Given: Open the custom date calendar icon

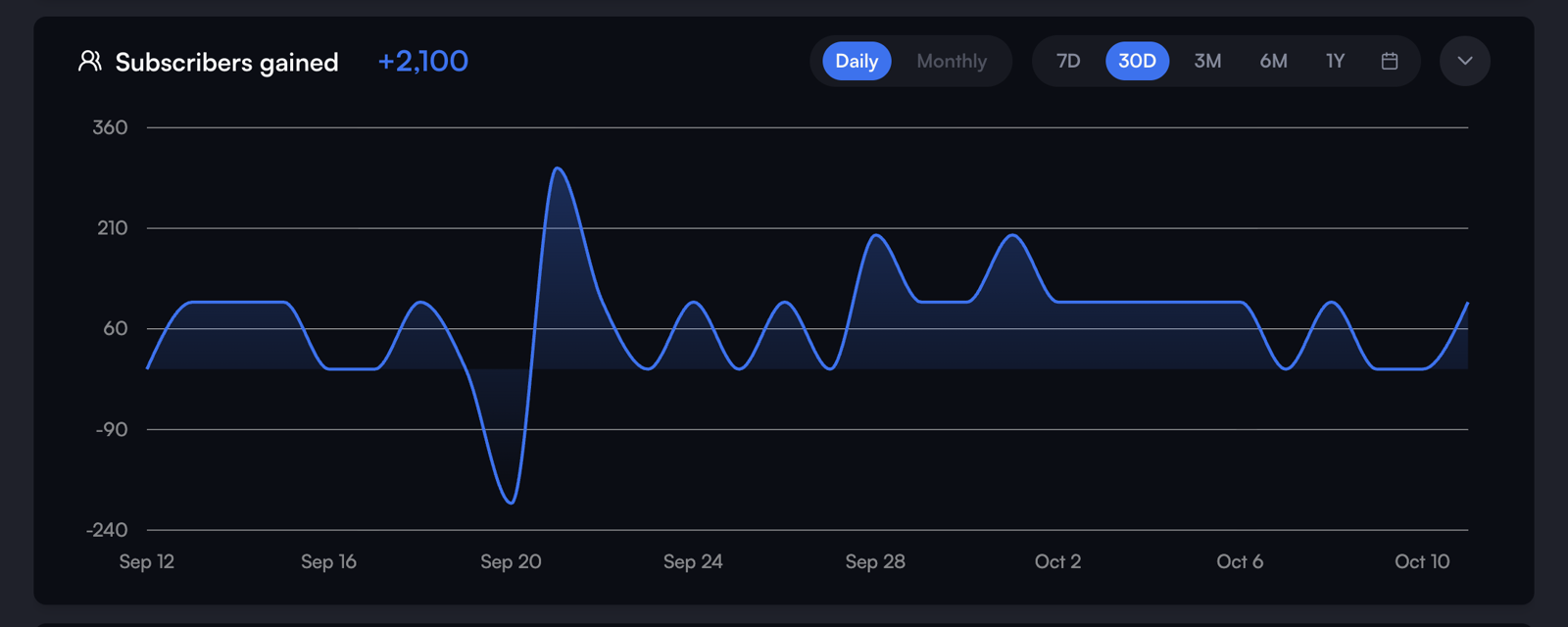Looking at the screenshot, I should pyautogui.click(x=1389, y=61).
